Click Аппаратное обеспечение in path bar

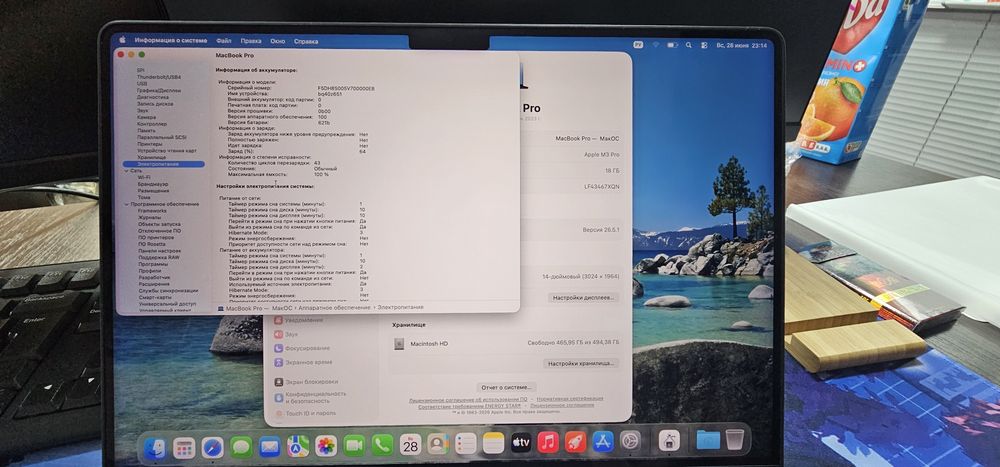(x=334, y=308)
